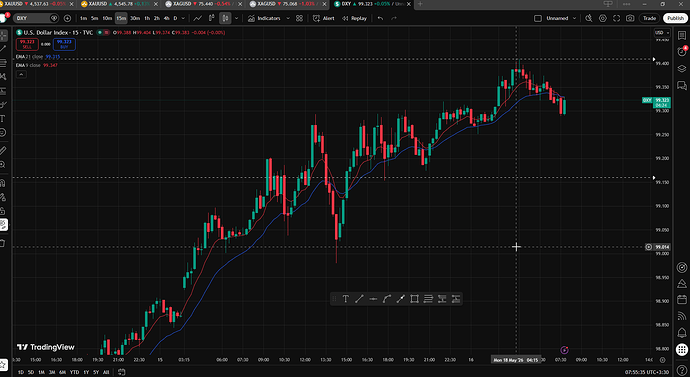Open chart settings gear icon

pos(603,18)
